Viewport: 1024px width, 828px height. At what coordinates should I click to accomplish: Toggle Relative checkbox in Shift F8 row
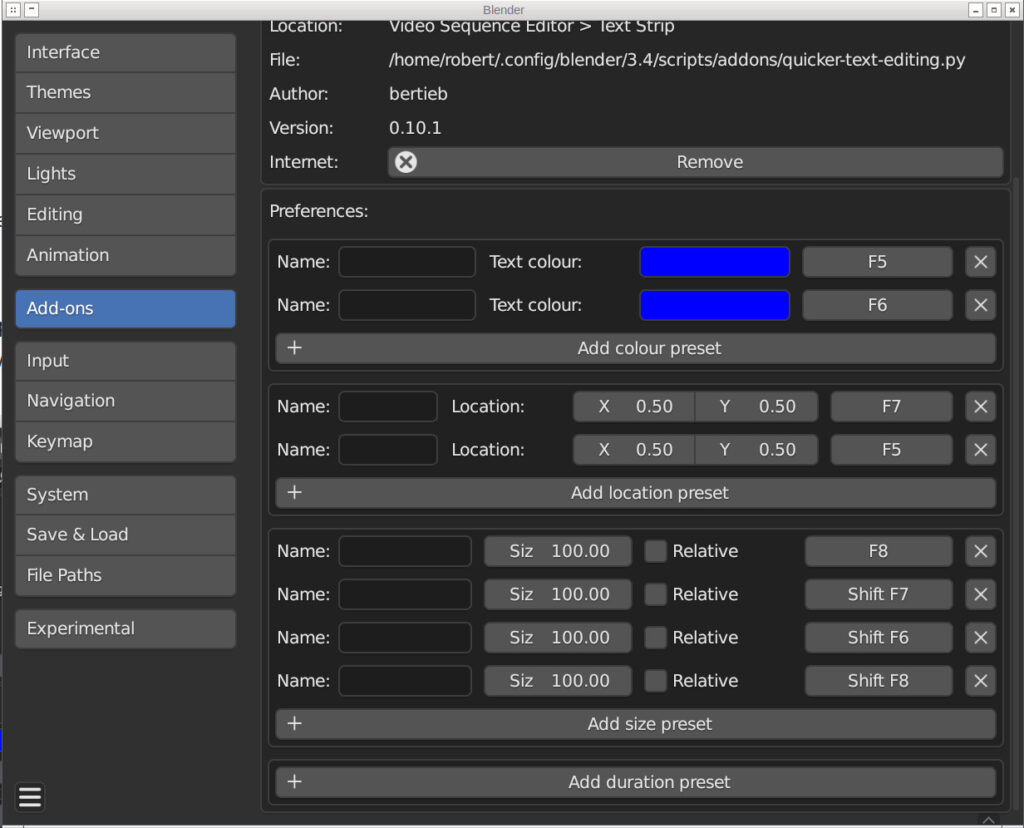[x=655, y=681]
